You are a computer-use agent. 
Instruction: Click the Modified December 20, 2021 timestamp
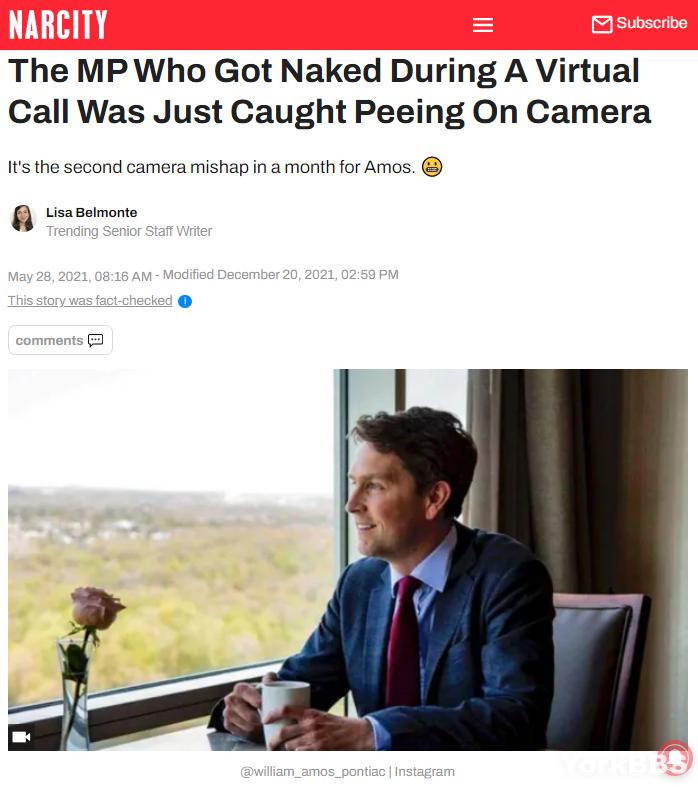(x=281, y=275)
